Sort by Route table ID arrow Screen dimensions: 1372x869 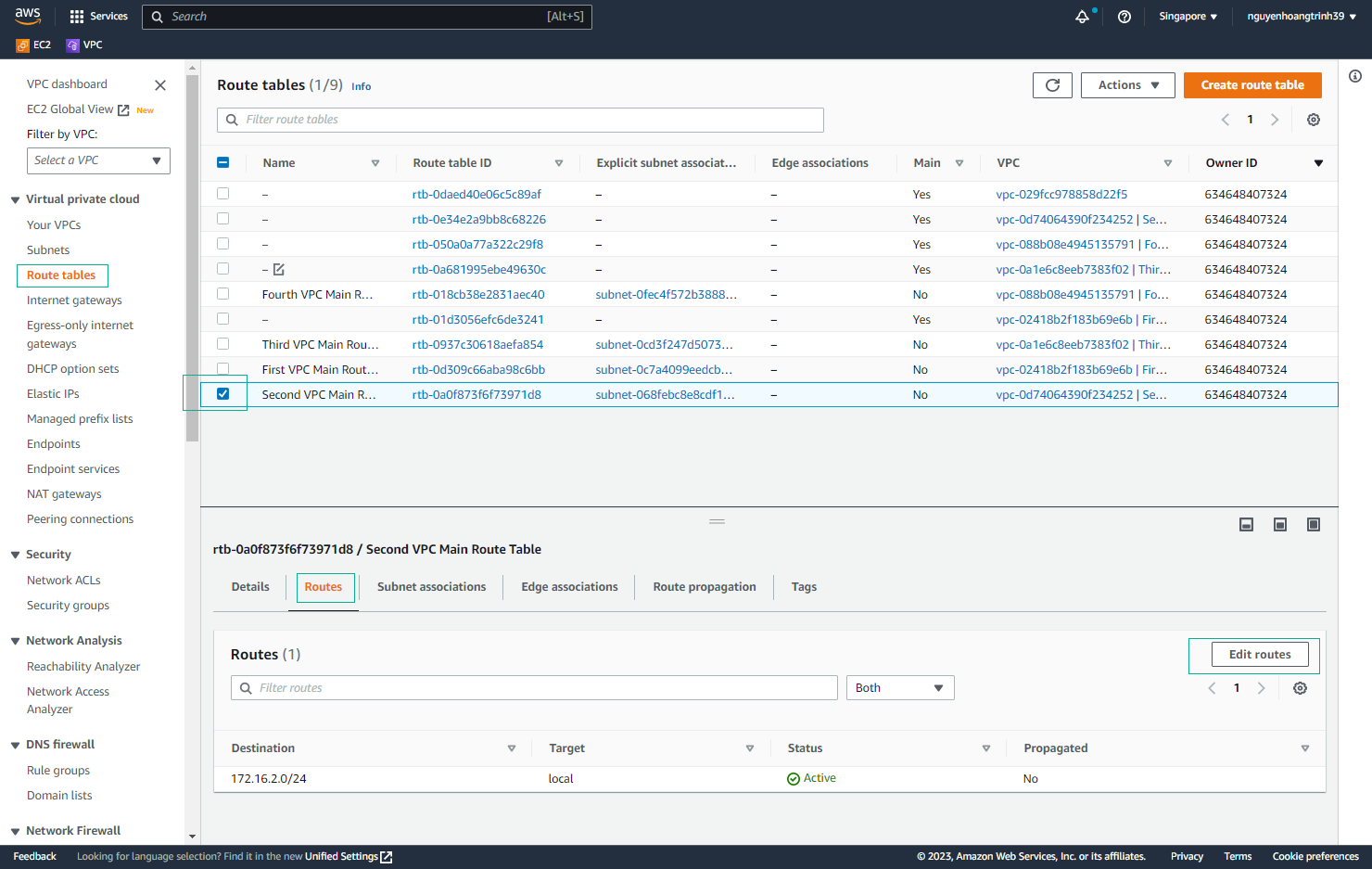click(x=559, y=163)
